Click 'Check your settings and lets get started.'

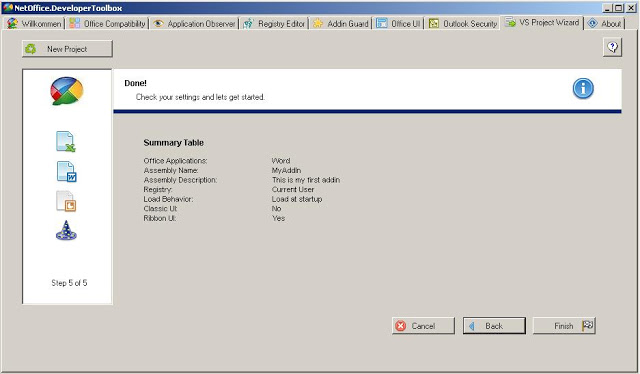[x=200, y=97]
